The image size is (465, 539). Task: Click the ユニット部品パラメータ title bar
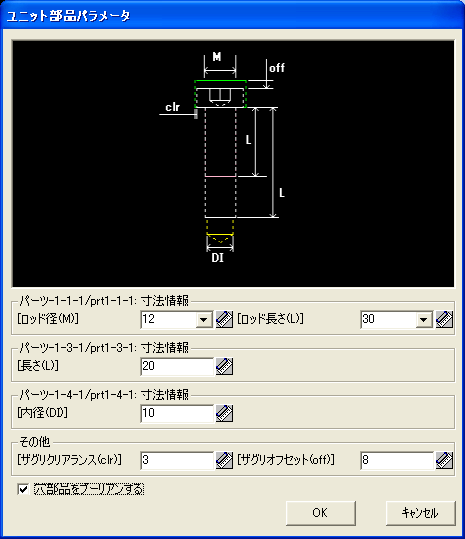point(232,16)
